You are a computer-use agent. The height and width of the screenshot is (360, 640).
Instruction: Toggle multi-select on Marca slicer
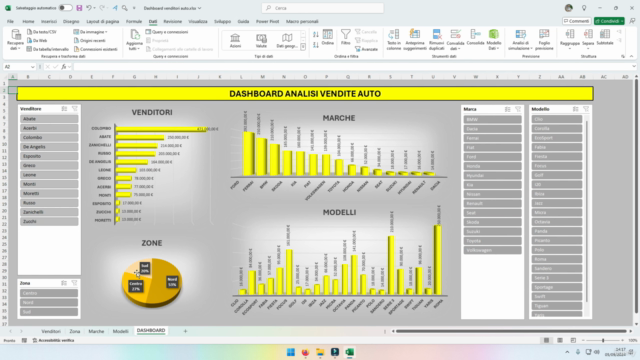pyautogui.click(x=507, y=109)
